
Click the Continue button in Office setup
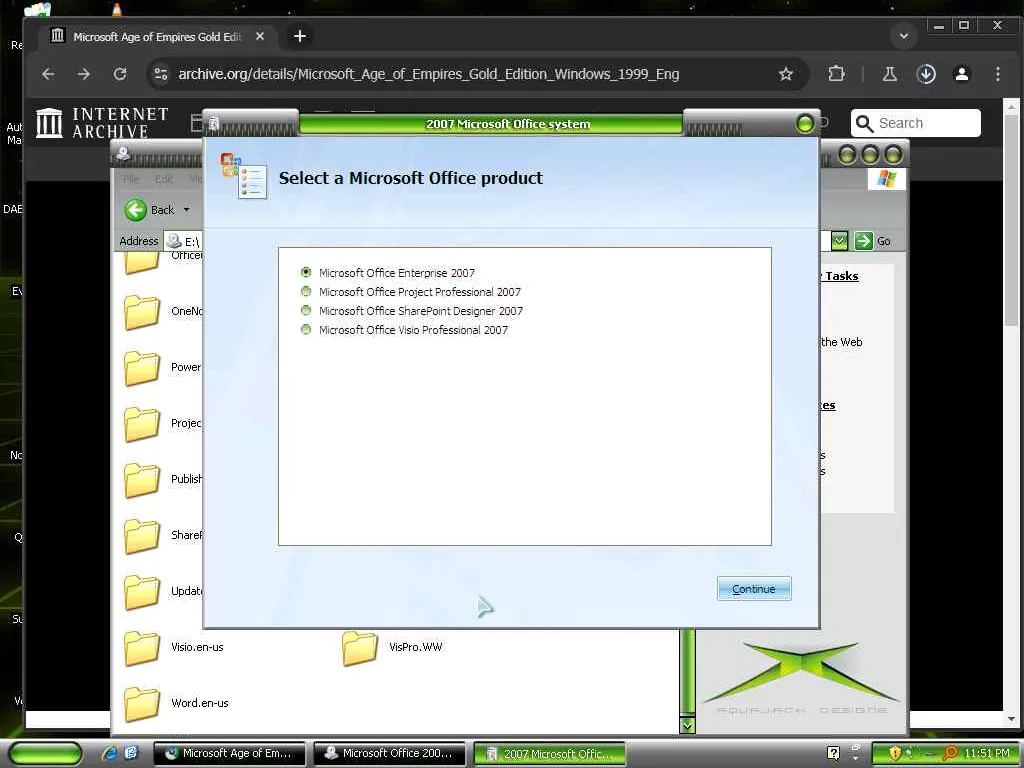tap(754, 588)
